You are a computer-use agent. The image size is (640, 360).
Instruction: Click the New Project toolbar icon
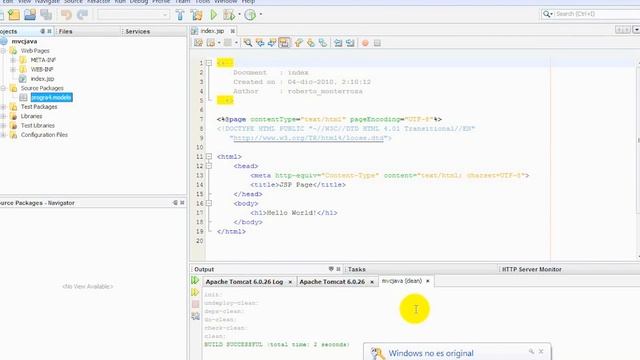click(x=14, y=15)
